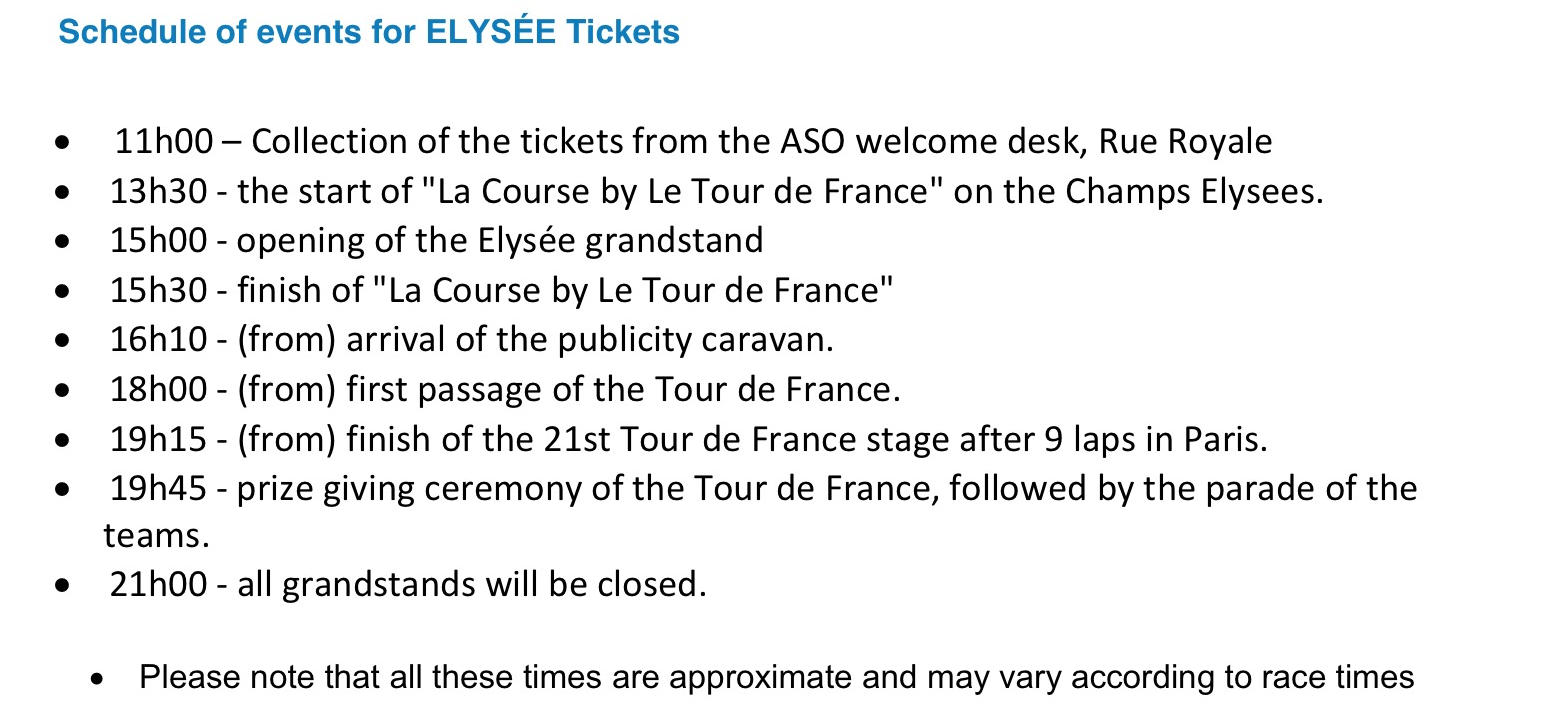Click the '11h00' time entry
This screenshot has height=718, width=1562.
163,142
